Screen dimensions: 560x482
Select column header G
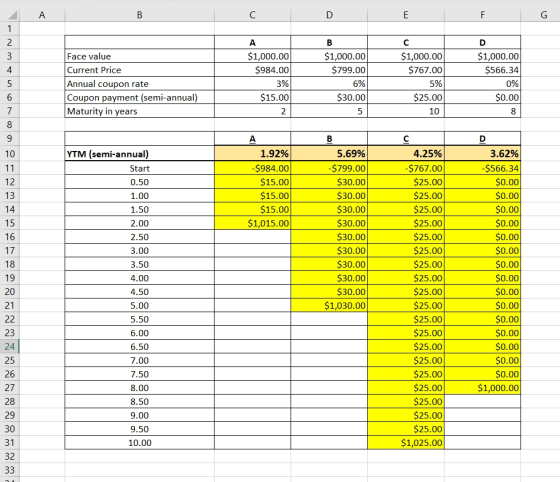coord(544,15)
